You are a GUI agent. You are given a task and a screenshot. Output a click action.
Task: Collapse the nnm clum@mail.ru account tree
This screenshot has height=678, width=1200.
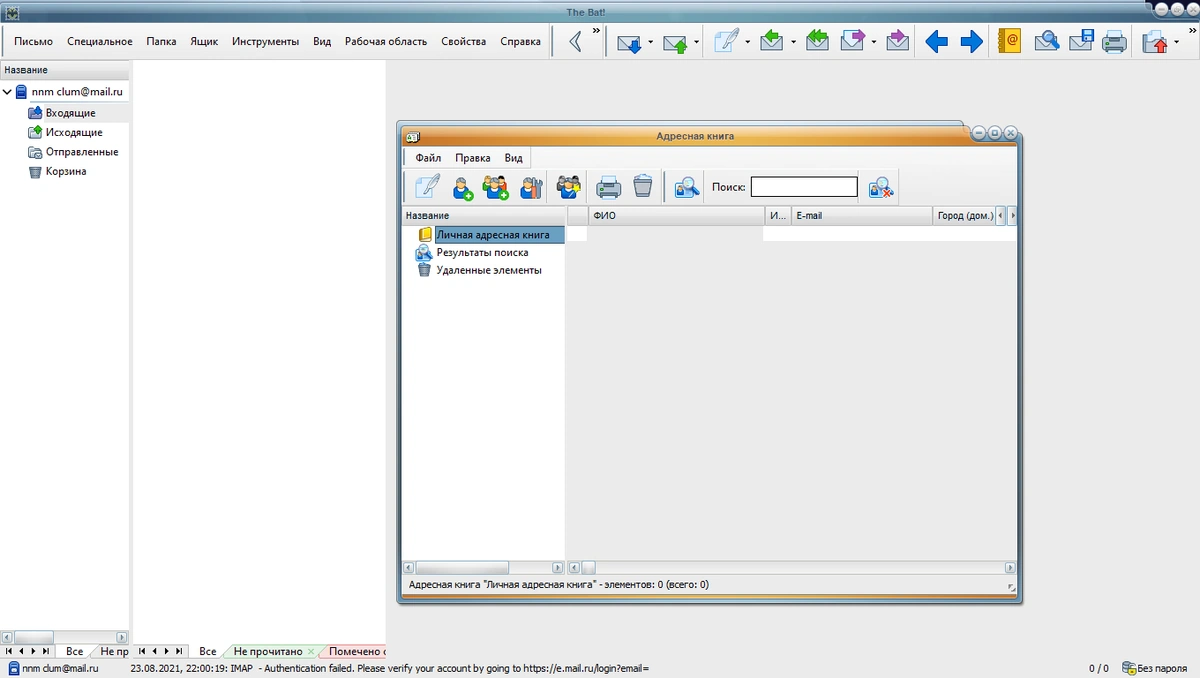[x=8, y=92]
